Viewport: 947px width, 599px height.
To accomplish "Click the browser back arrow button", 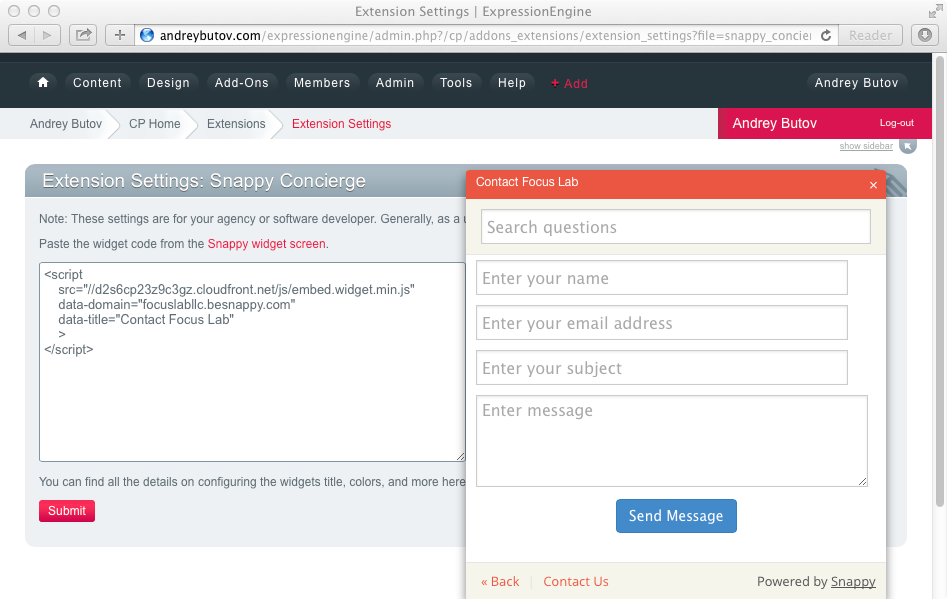I will coord(22,35).
